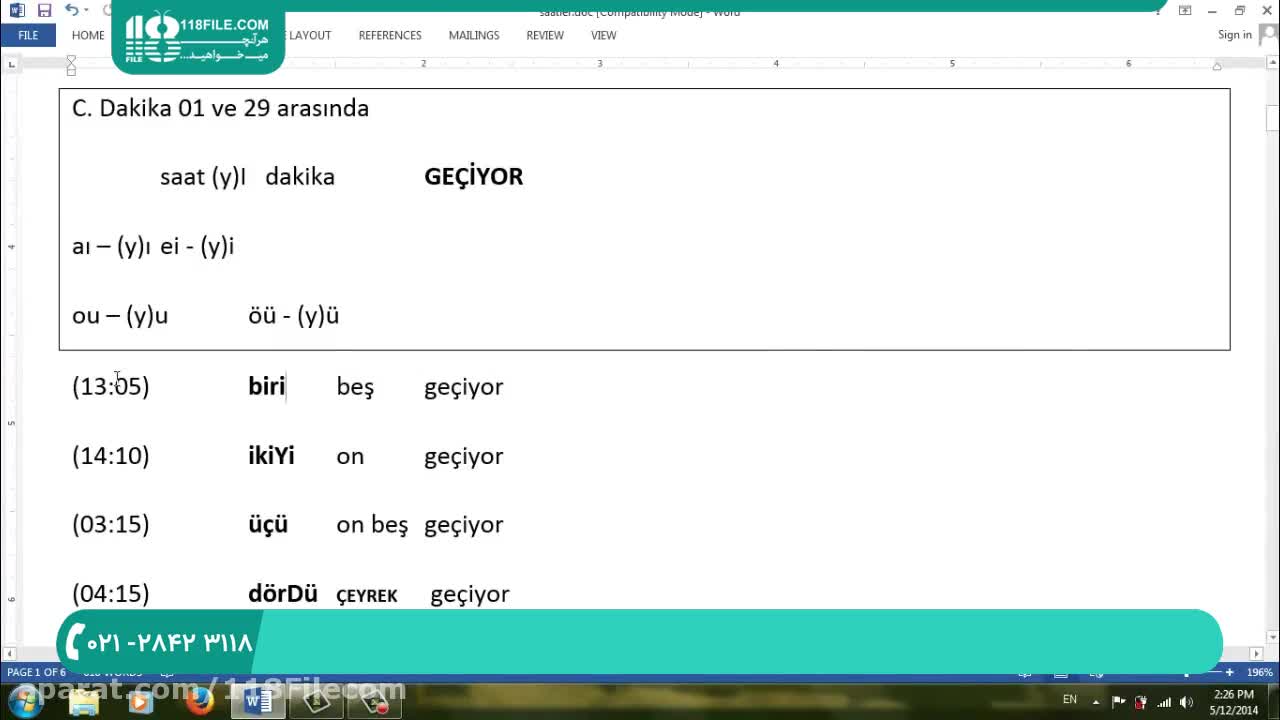This screenshot has height=720, width=1280.
Task: Click the tab selector at ruler corner
Action: pos(11,64)
